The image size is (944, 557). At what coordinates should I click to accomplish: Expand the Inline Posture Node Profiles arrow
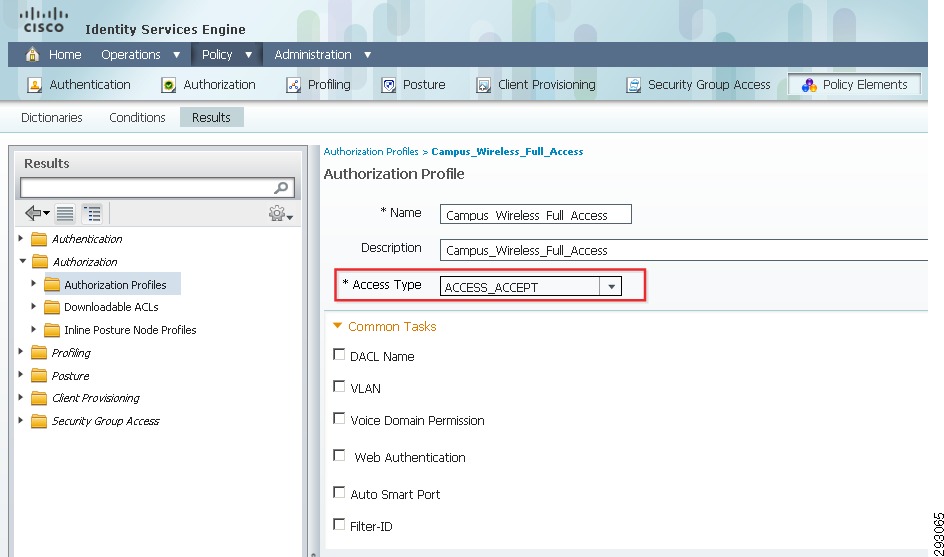(34, 329)
